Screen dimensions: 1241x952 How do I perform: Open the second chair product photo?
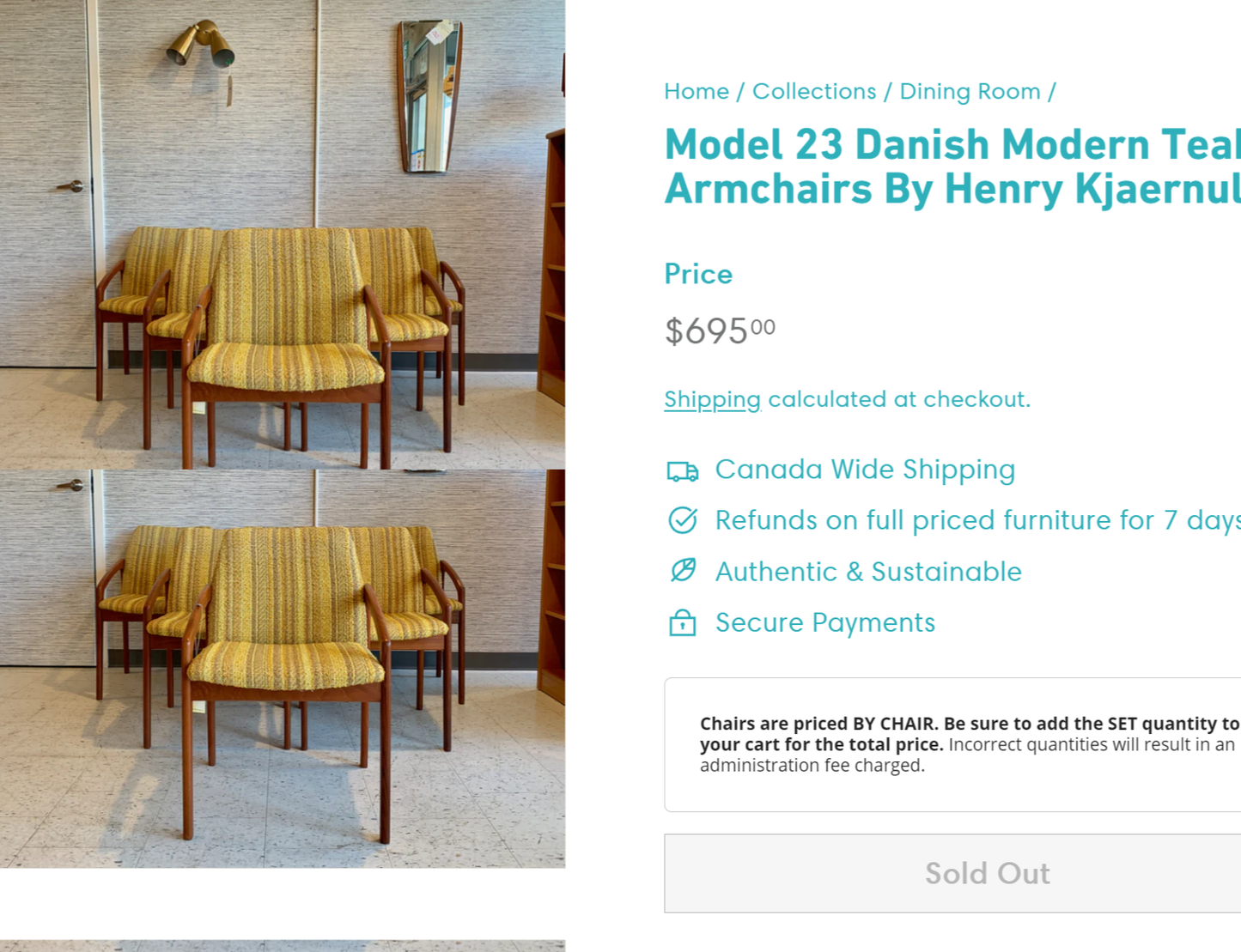coord(283,669)
